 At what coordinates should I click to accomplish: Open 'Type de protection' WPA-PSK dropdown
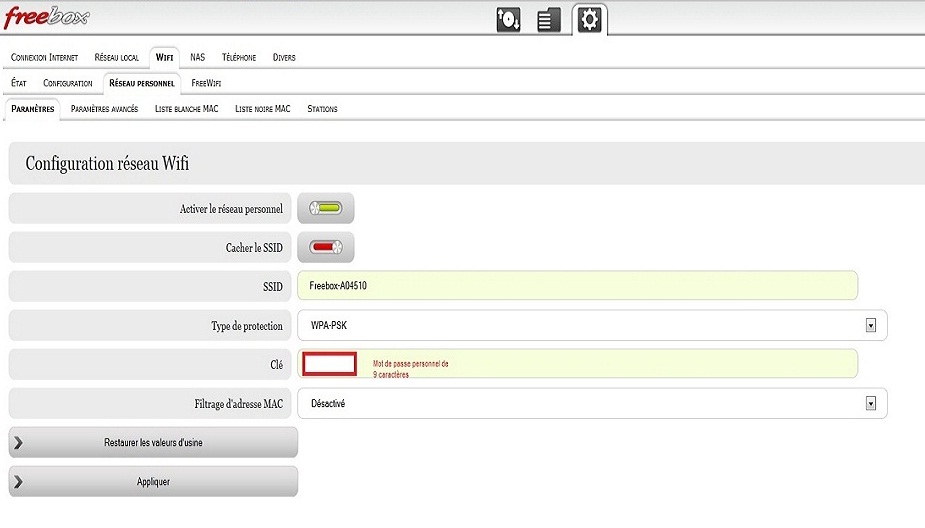point(592,325)
